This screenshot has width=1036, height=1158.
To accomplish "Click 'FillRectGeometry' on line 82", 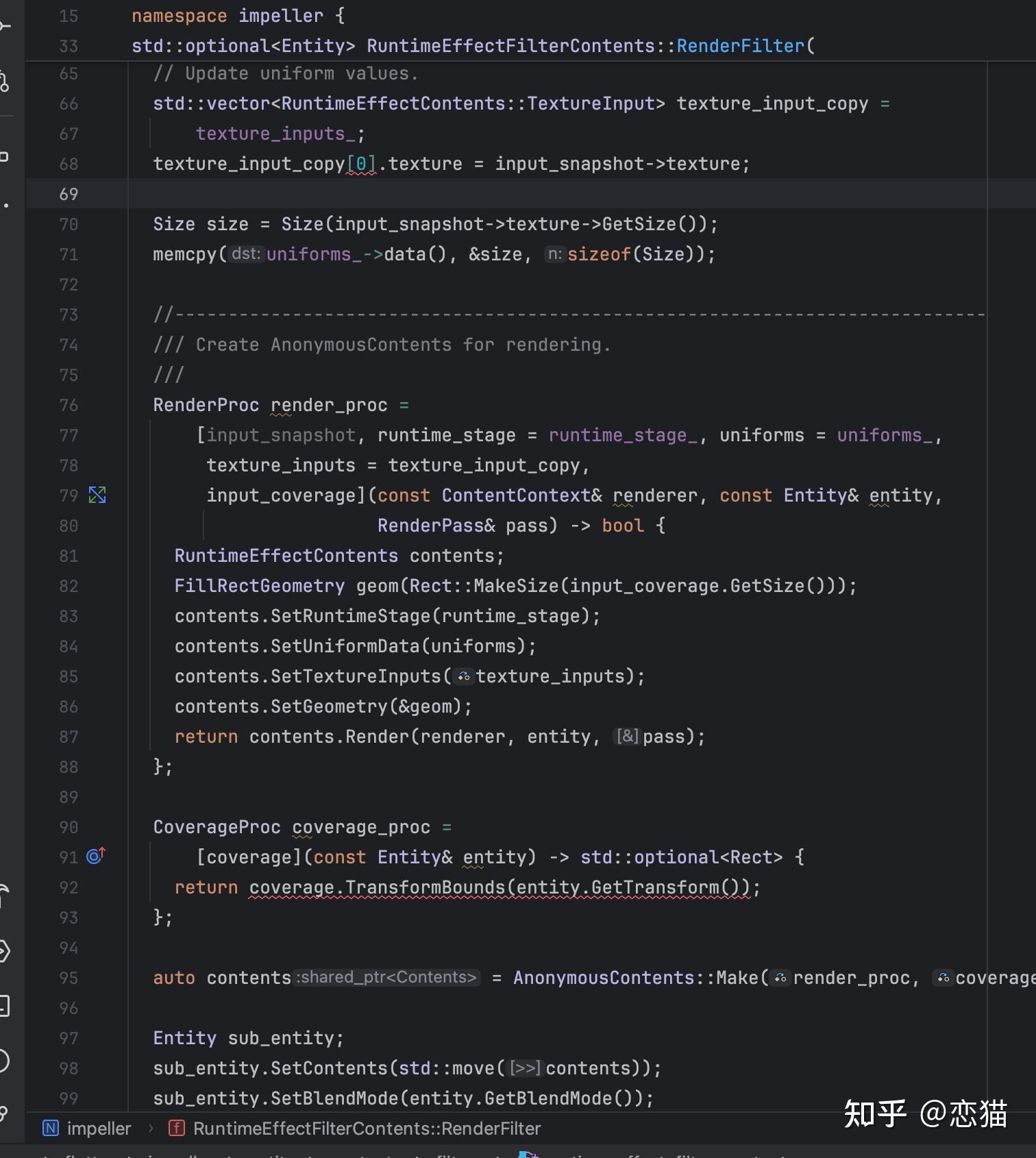I will [260, 586].
